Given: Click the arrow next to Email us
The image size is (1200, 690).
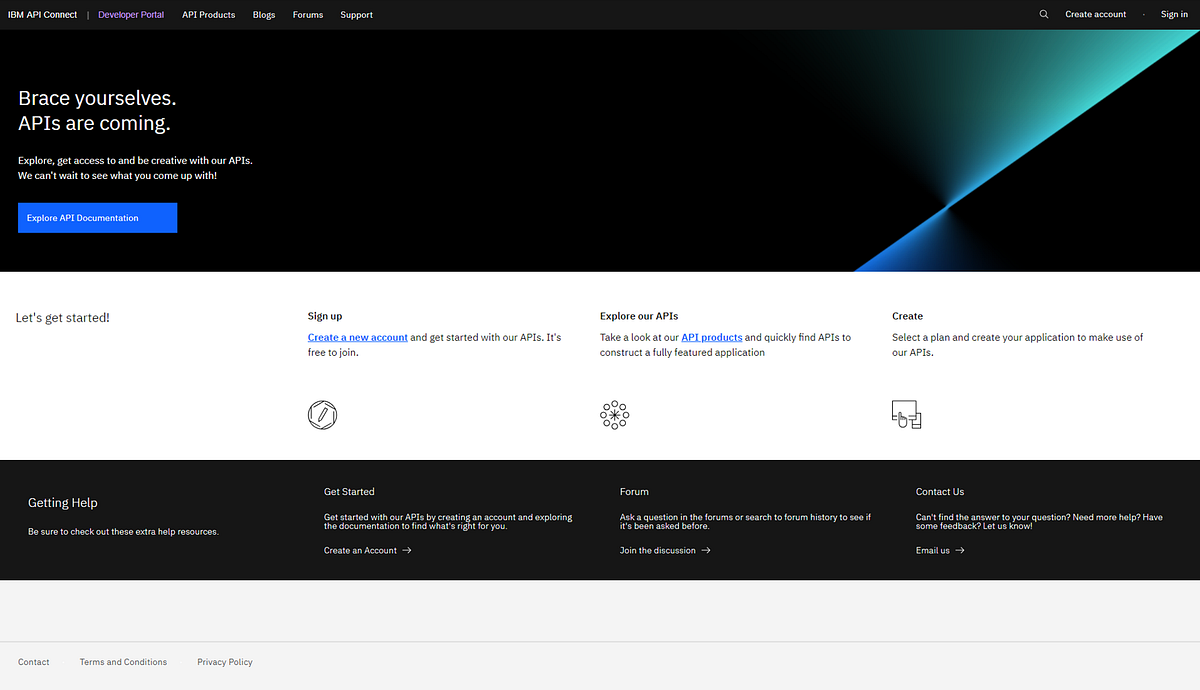Looking at the screenshot, I should click(958, 550).
